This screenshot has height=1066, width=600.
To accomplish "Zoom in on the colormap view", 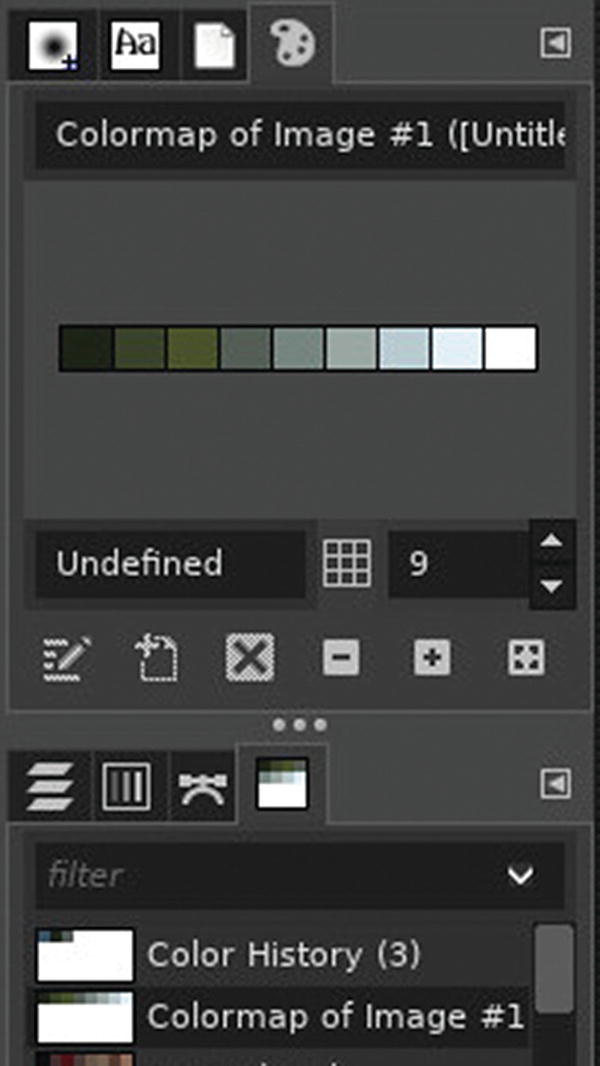I will pos(434,657).
